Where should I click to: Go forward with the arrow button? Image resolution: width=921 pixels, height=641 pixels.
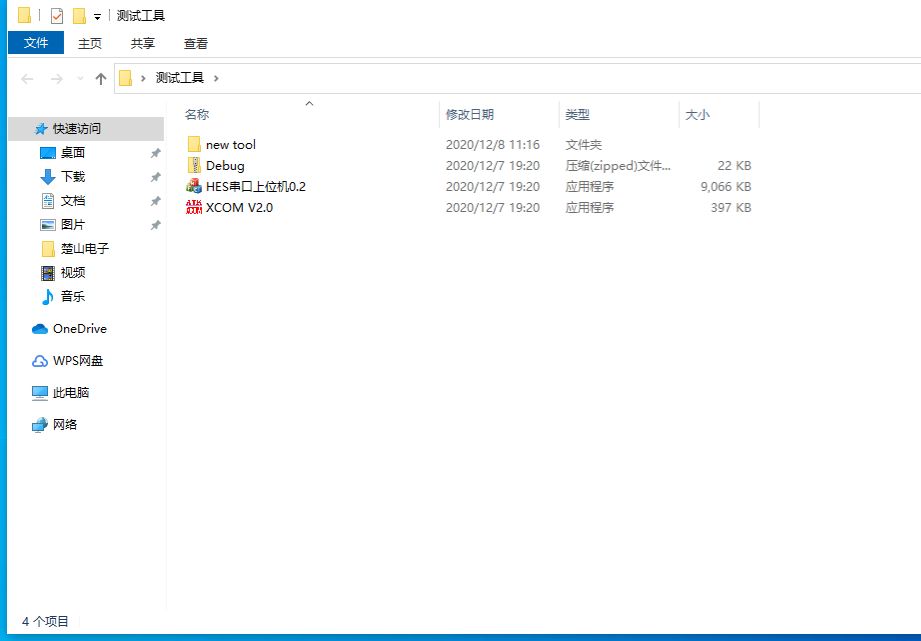[56, 79]
